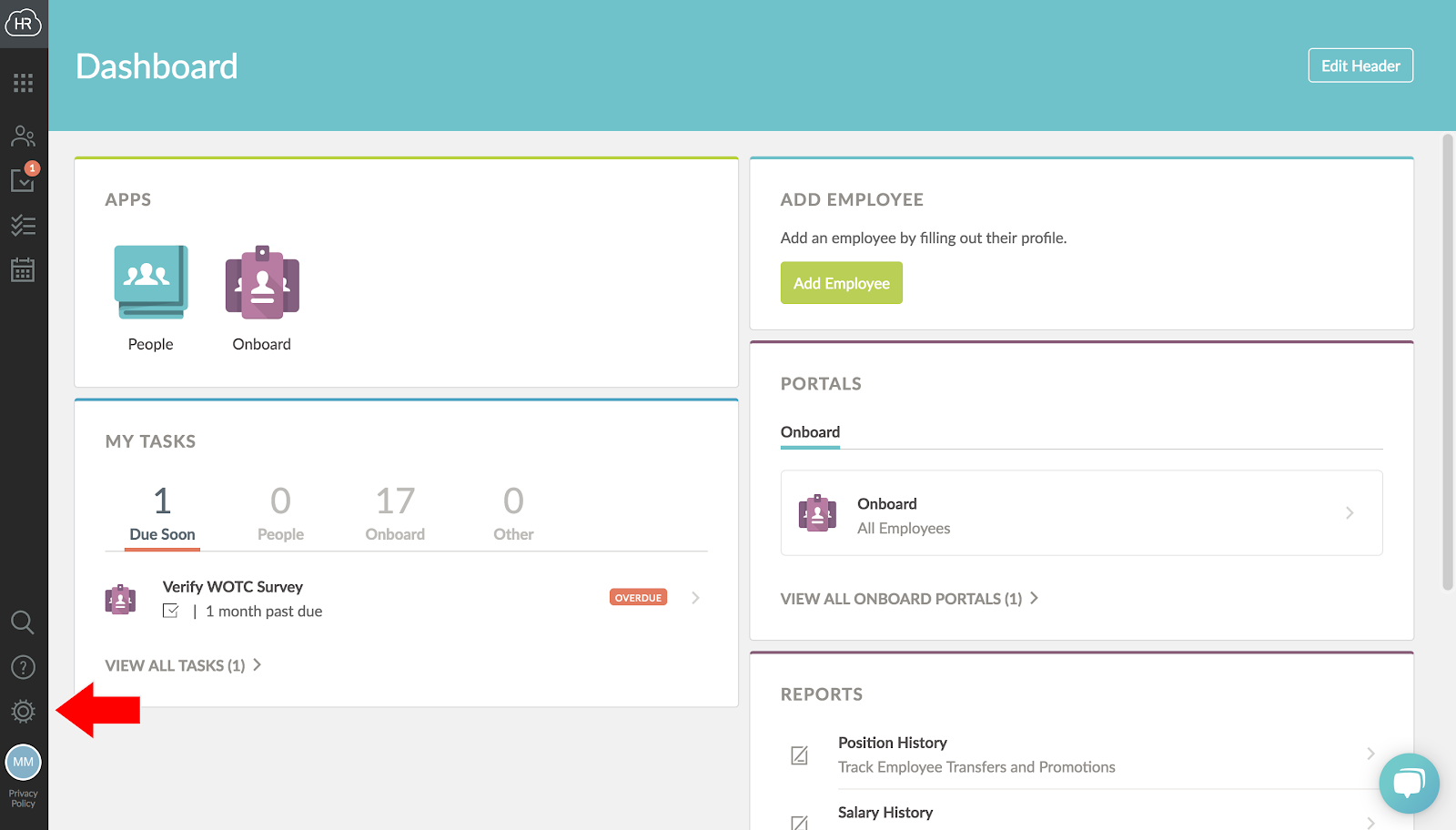Viewport: 1456px width, 830px height.
Task: Expand the Verify WOTC Survey task chevron
Action: tap(695, 598)
